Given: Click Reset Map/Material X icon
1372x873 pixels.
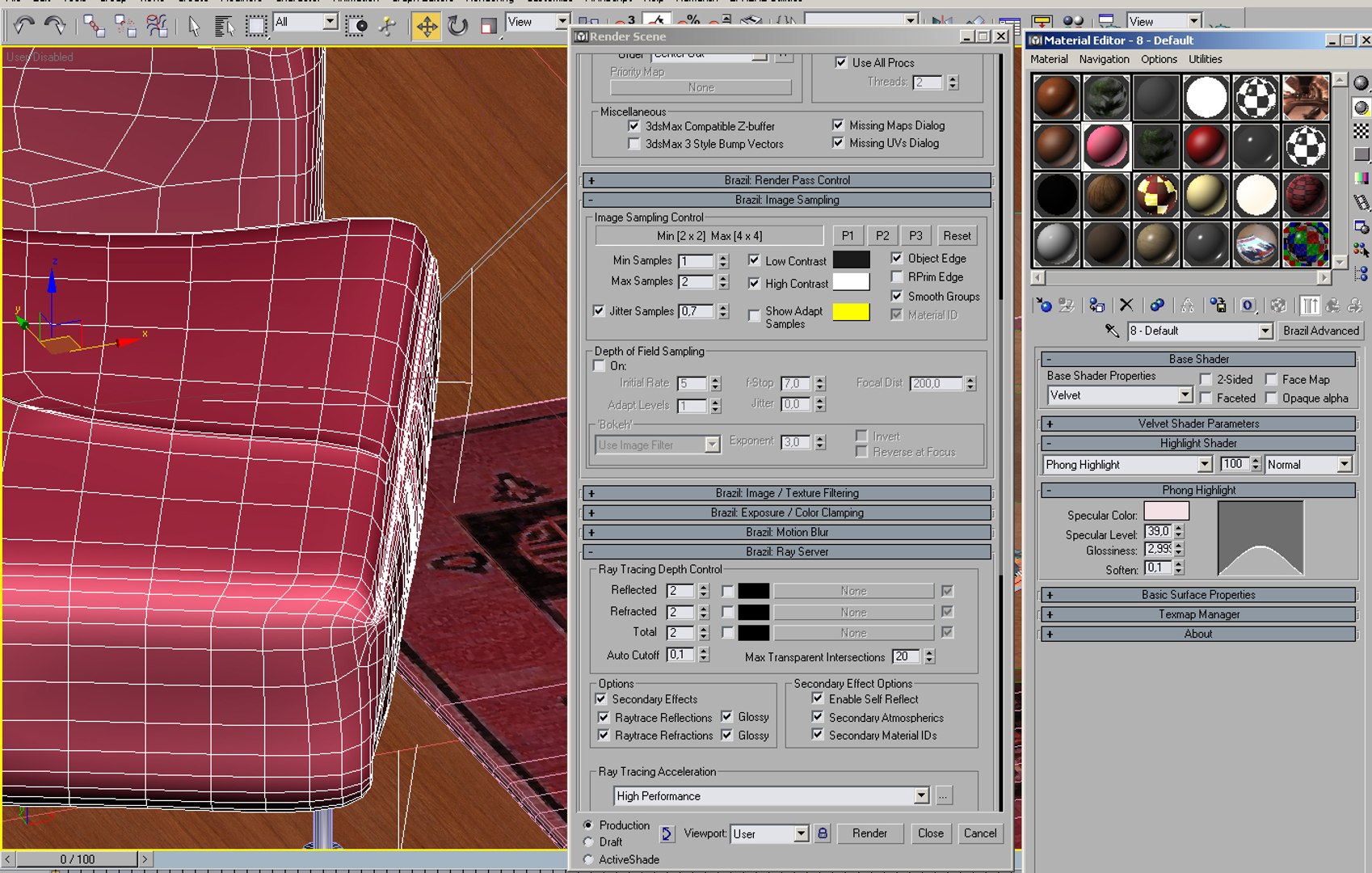Looking at the screenshot, I should [1126, 305].
